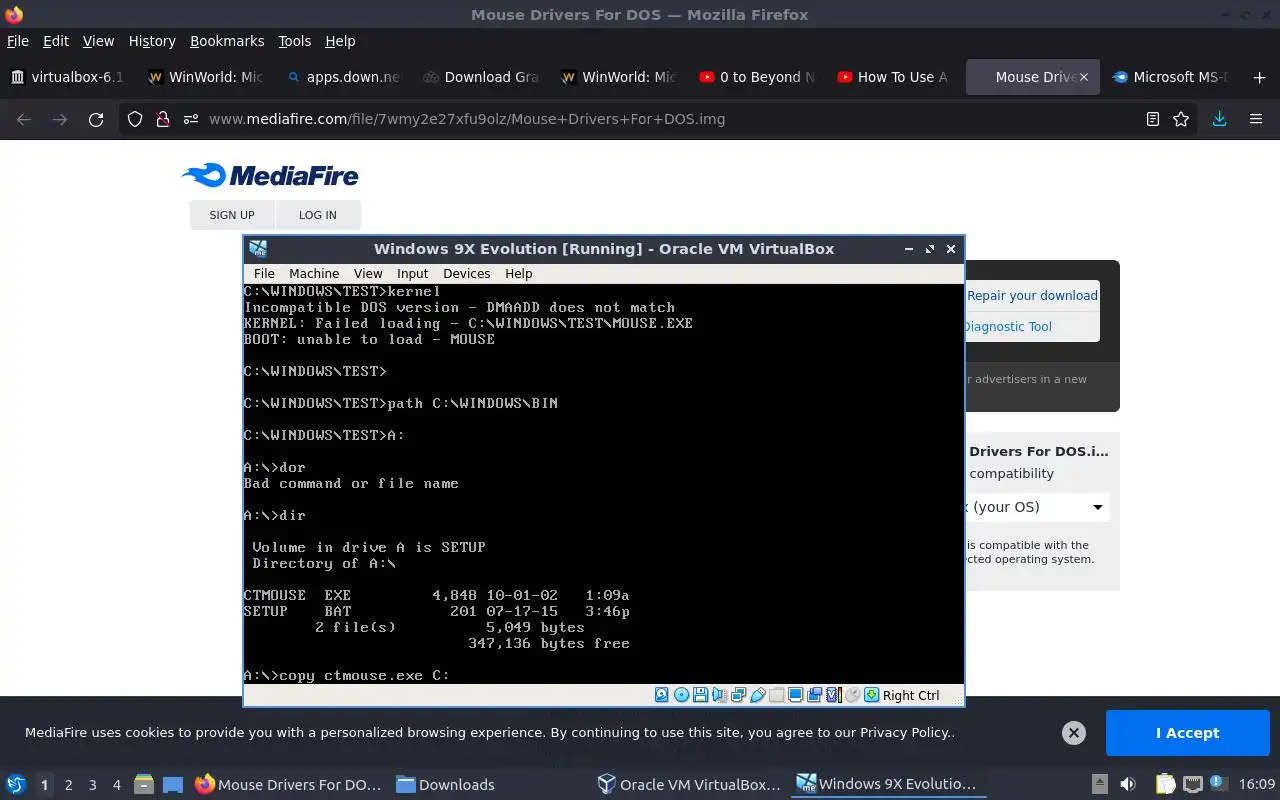Click the MediaFire logo

(270, 176)
